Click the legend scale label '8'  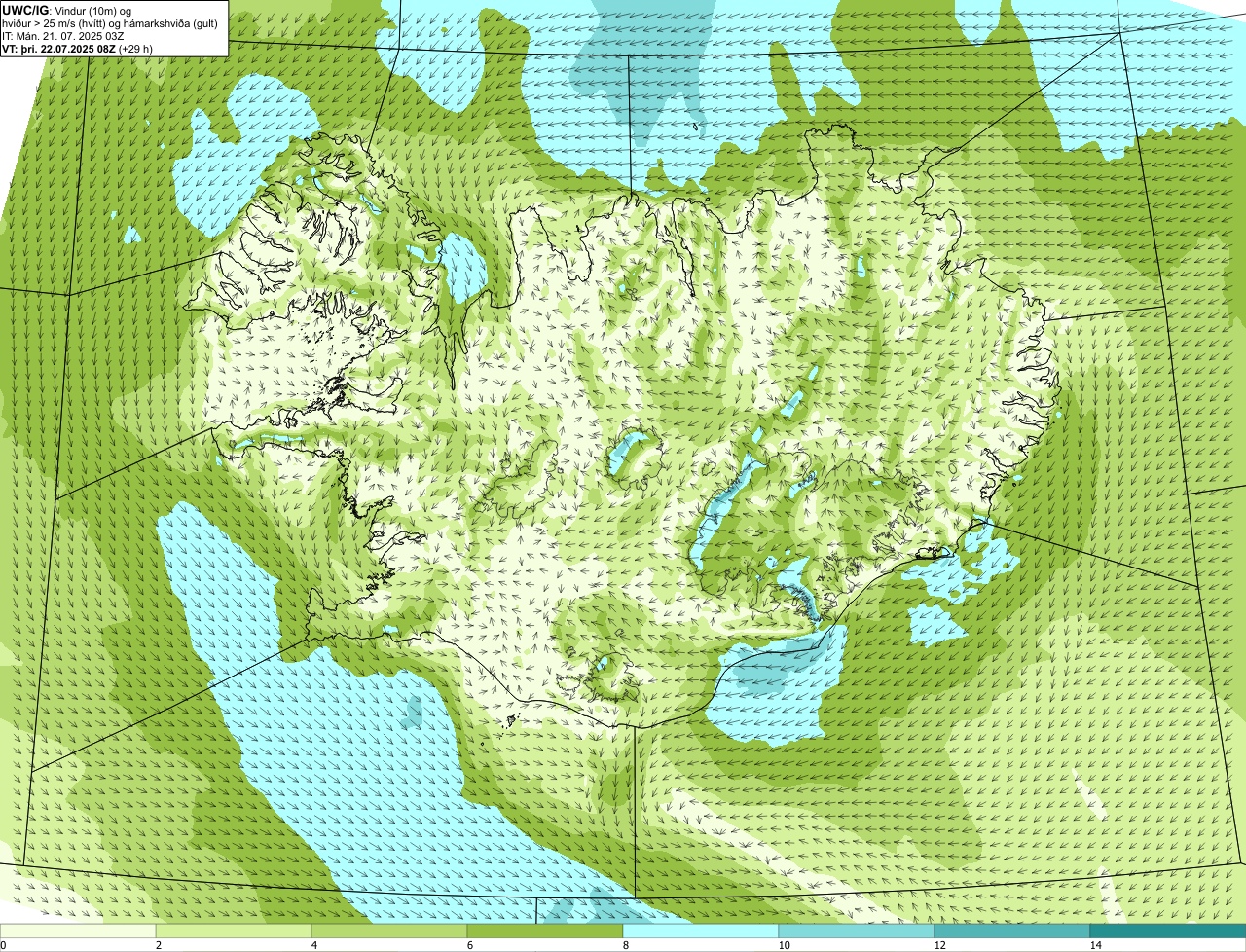point(625,945)
